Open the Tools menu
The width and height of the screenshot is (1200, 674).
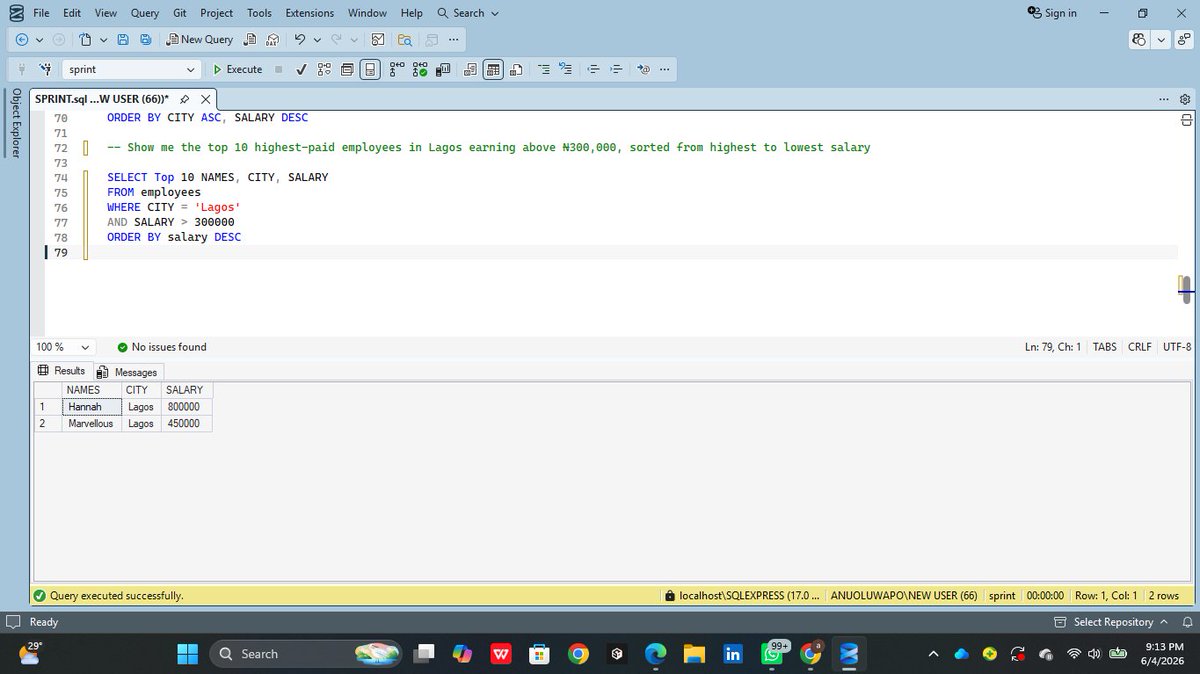tap(259, 13)
